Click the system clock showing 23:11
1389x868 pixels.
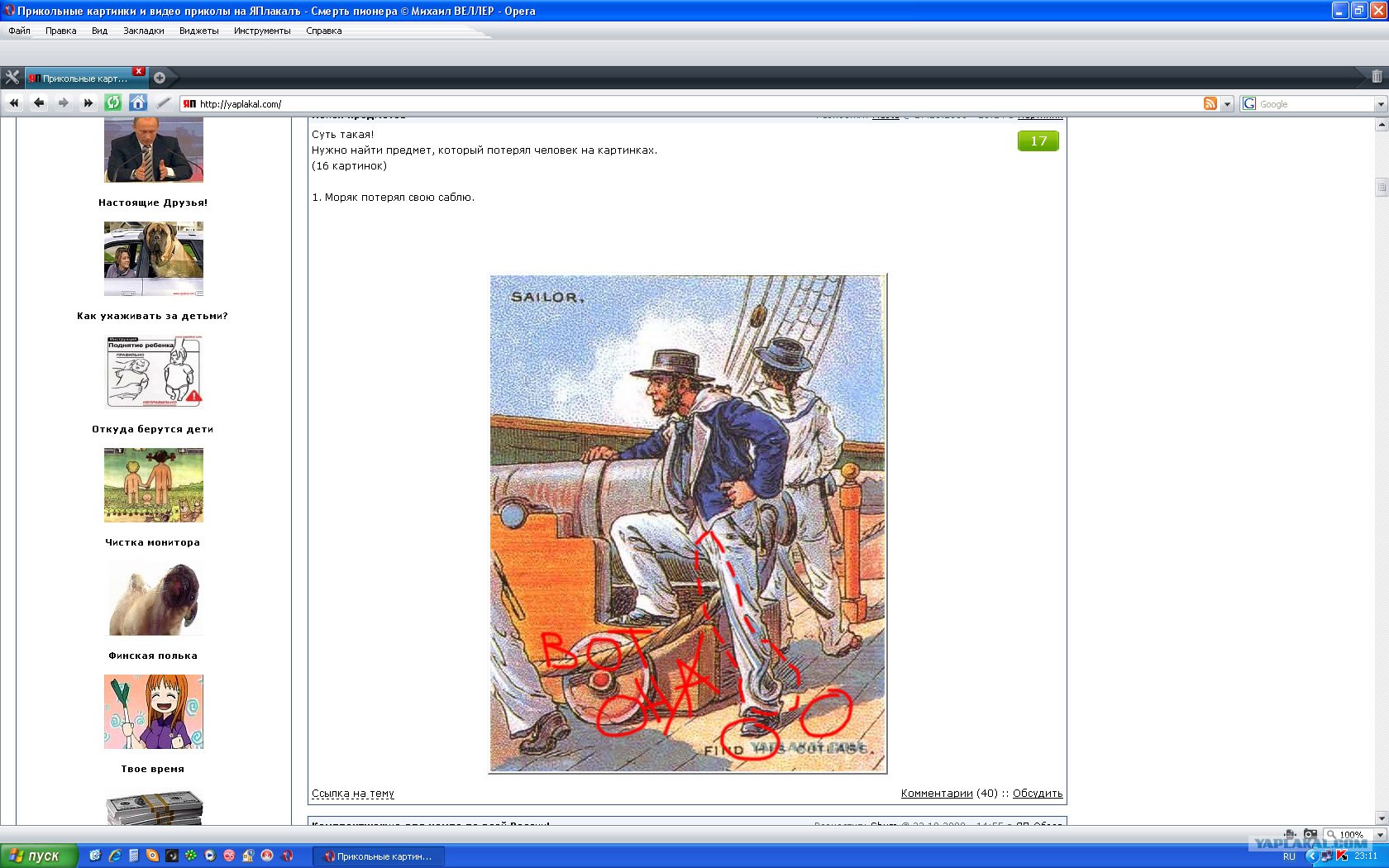point(1366,856)
